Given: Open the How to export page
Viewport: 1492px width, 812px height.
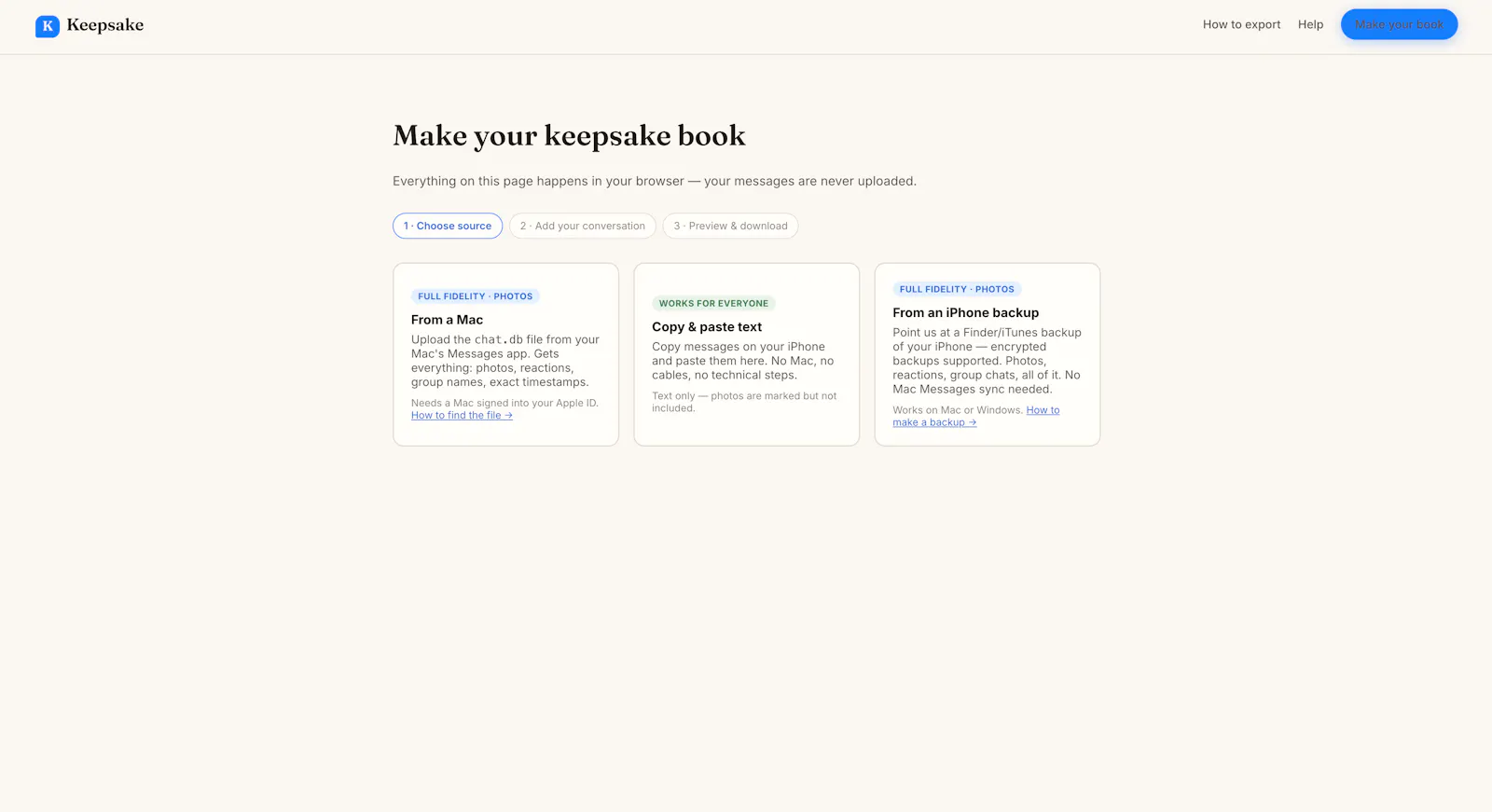Looking at the screenshot, I should pos(1241,24).
